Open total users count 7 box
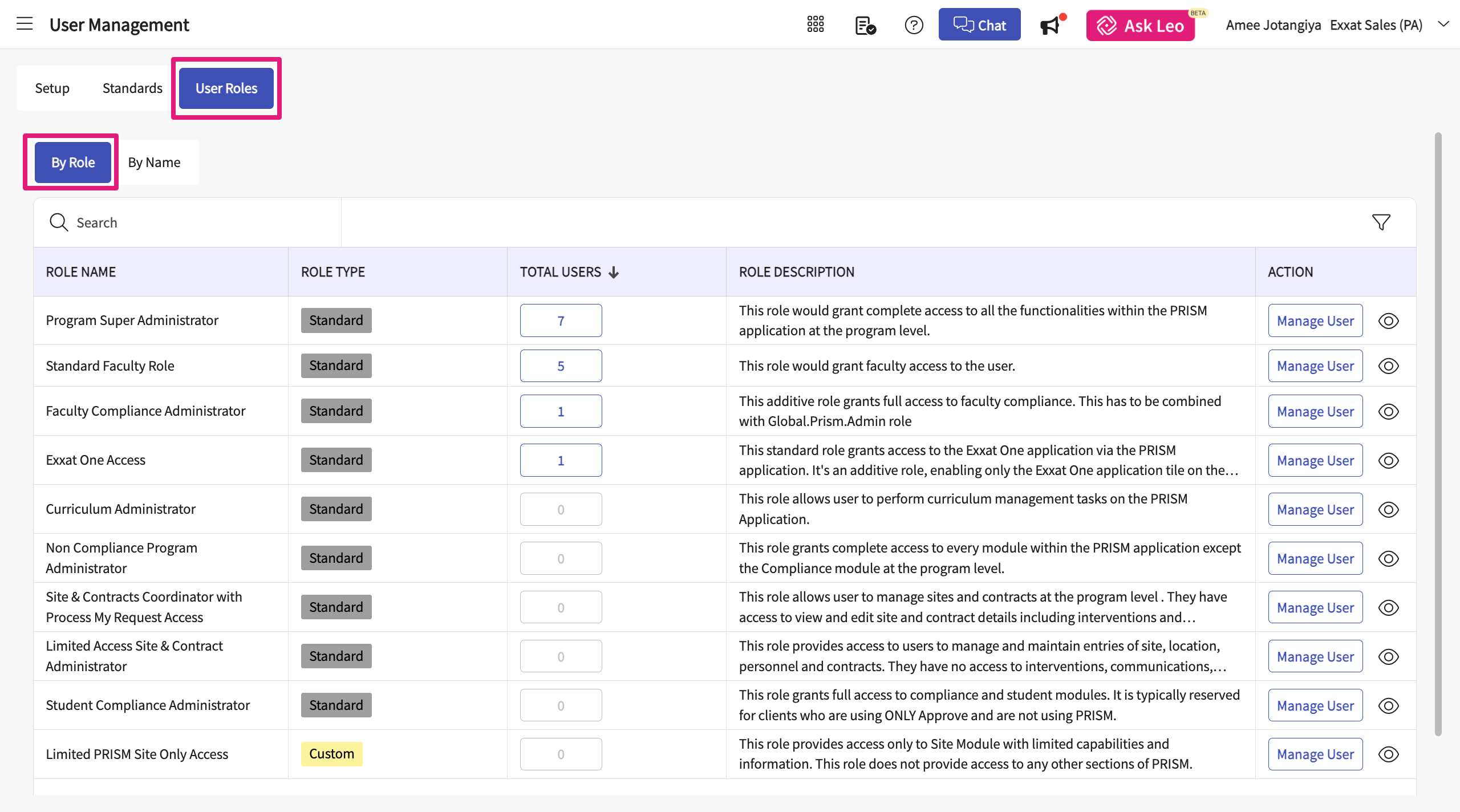Image resolution: width=1460 pixels, height=812 pixels. point(561,321)
